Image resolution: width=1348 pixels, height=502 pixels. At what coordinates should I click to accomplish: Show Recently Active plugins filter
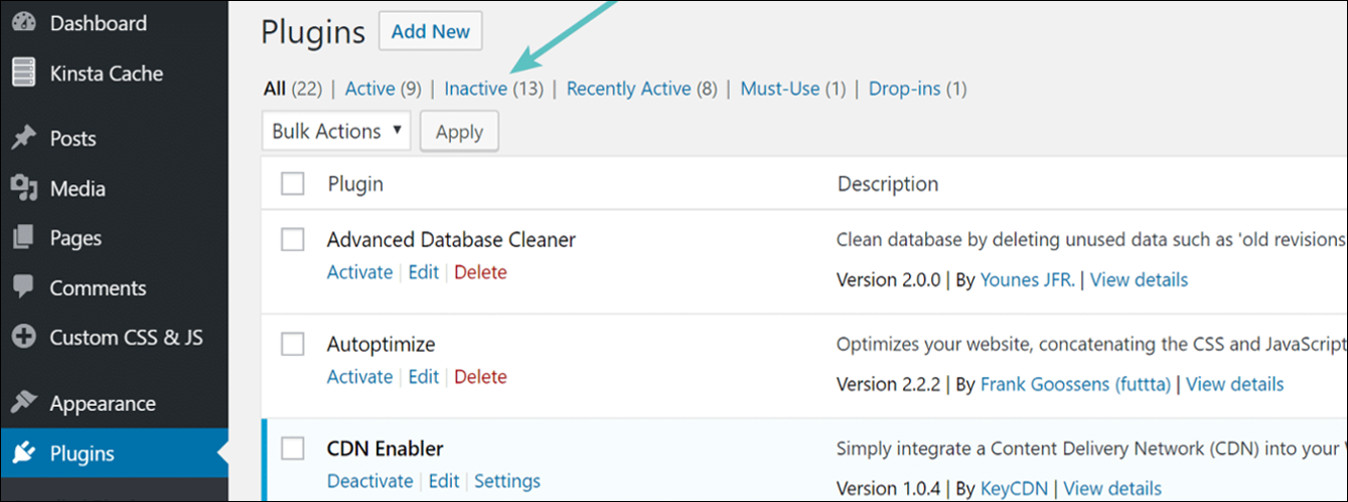(x=642, y=89)
